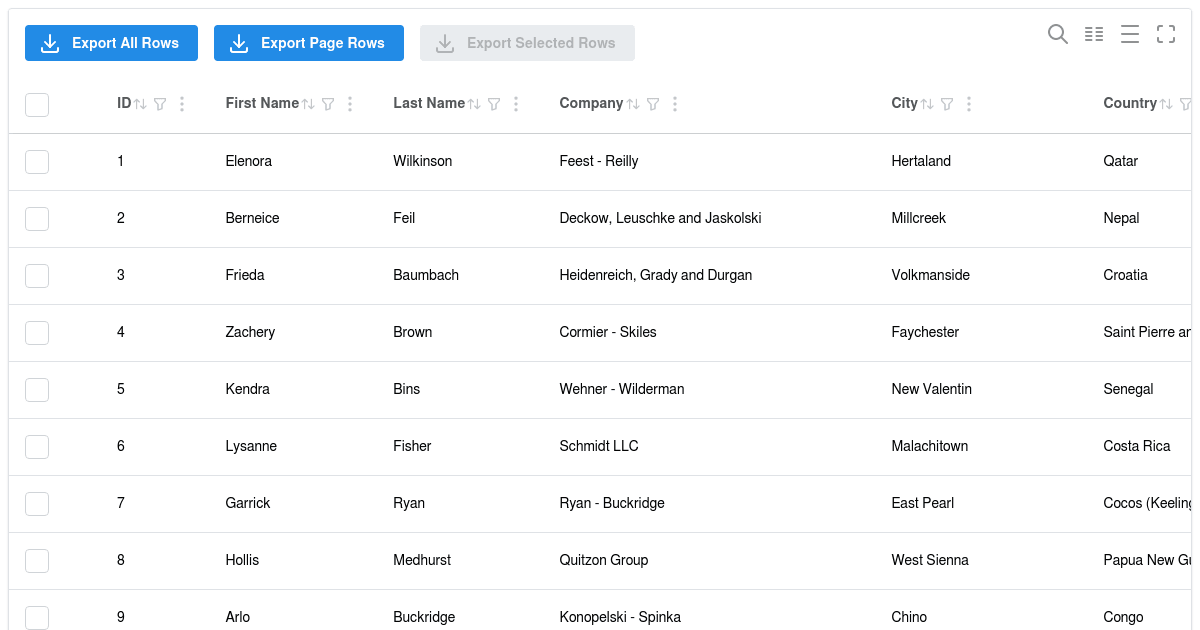Click the row density icon
Viewport: 1200px width, 630px height.
coord(1129,34)
